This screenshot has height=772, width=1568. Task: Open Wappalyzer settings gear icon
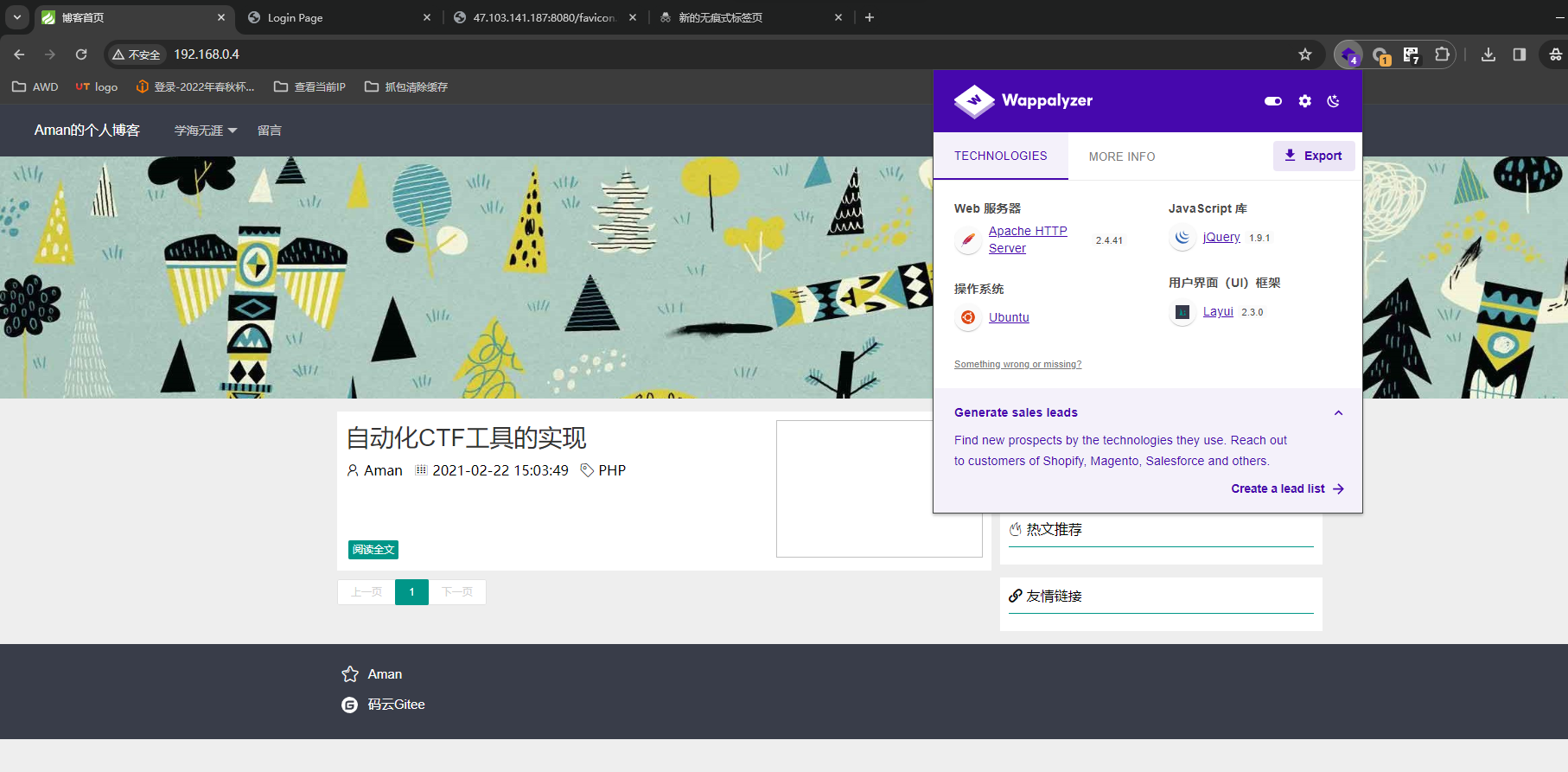point(1304,101)
